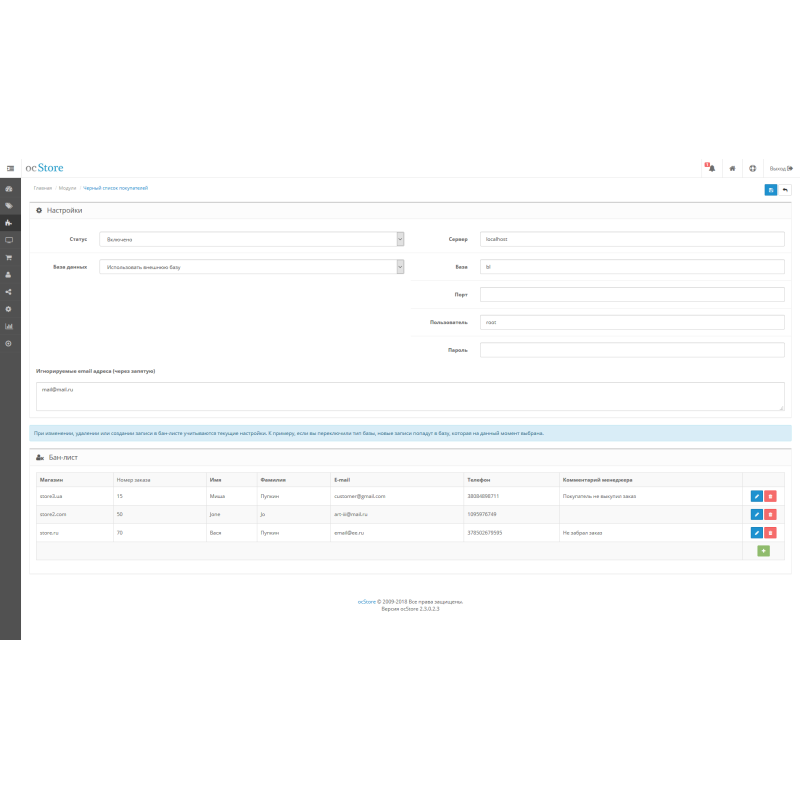Open the Статус dropdown
800x800 pixels.
click(x=251, y=239)
